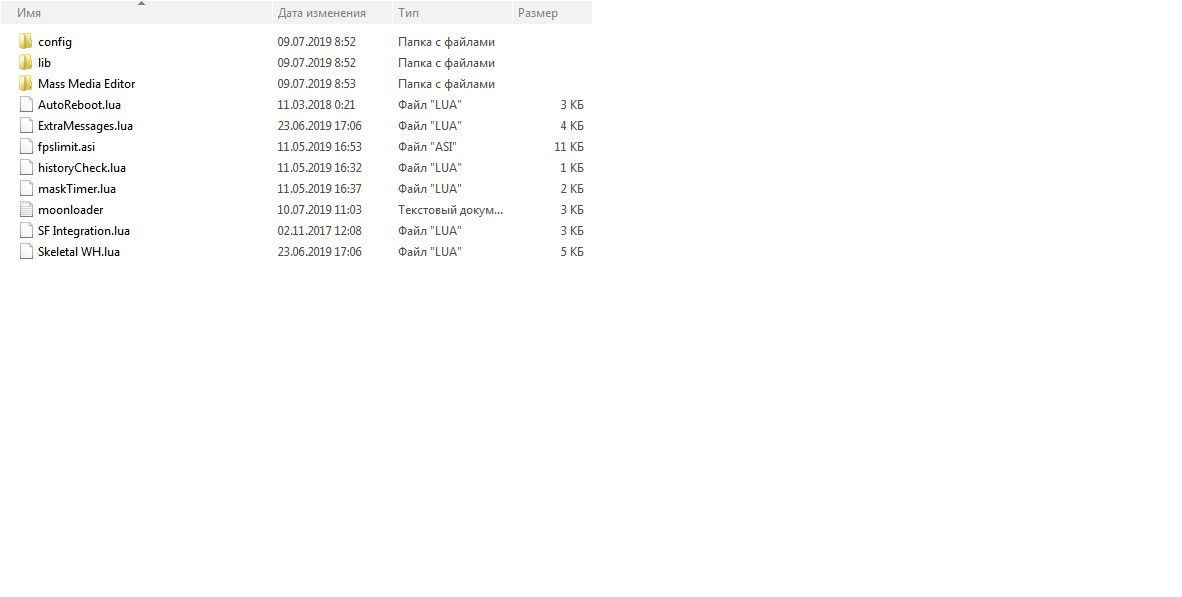
Task: Click the modification date of fpslimit.asi
Action: pos(319,147)
